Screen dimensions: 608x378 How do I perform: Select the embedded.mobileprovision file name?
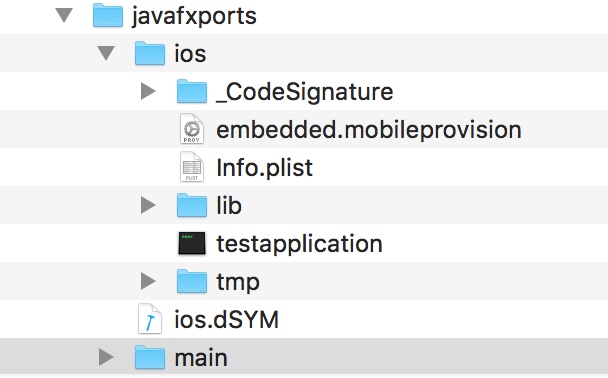tap(369, 129)
